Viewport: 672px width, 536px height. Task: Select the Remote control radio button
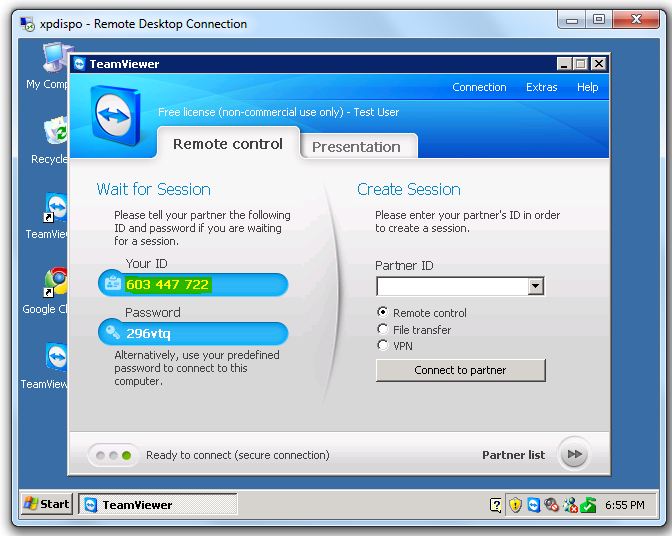click(382, 312)
